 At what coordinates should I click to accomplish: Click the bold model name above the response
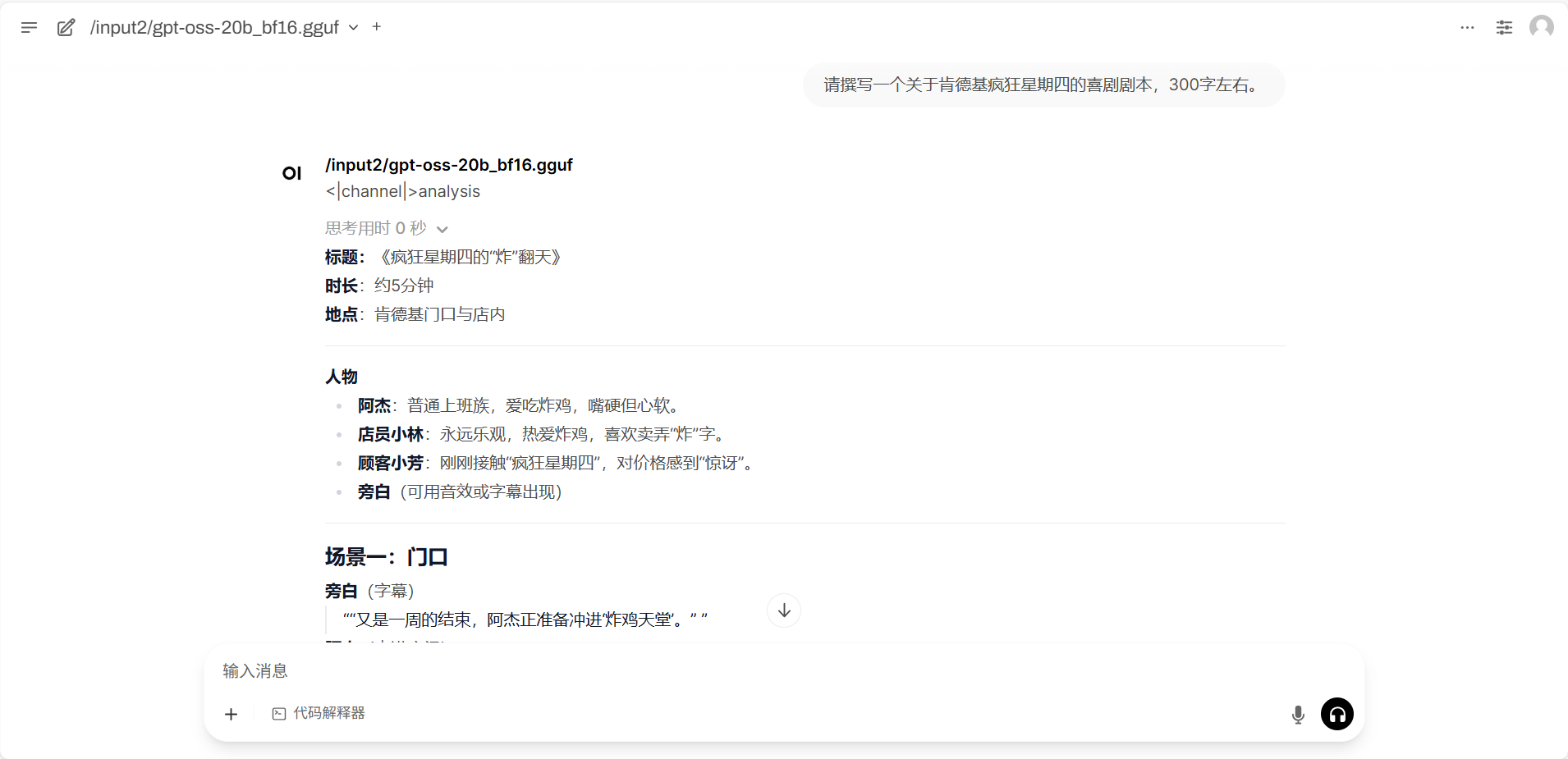pyautogui.click(x=448, y=165)
